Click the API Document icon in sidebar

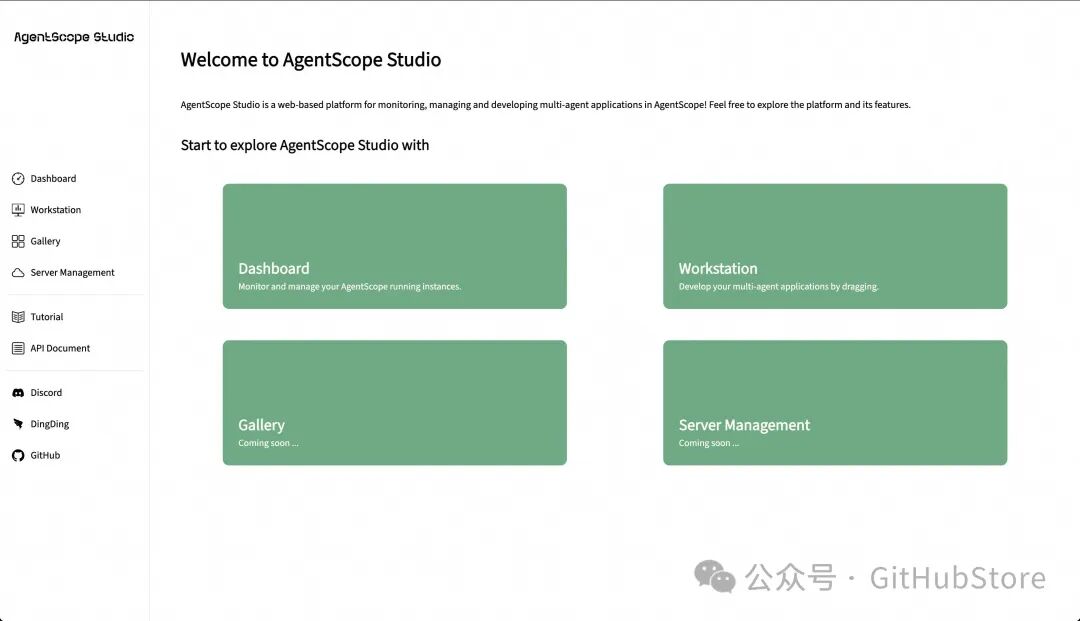[x=18, y=348]
